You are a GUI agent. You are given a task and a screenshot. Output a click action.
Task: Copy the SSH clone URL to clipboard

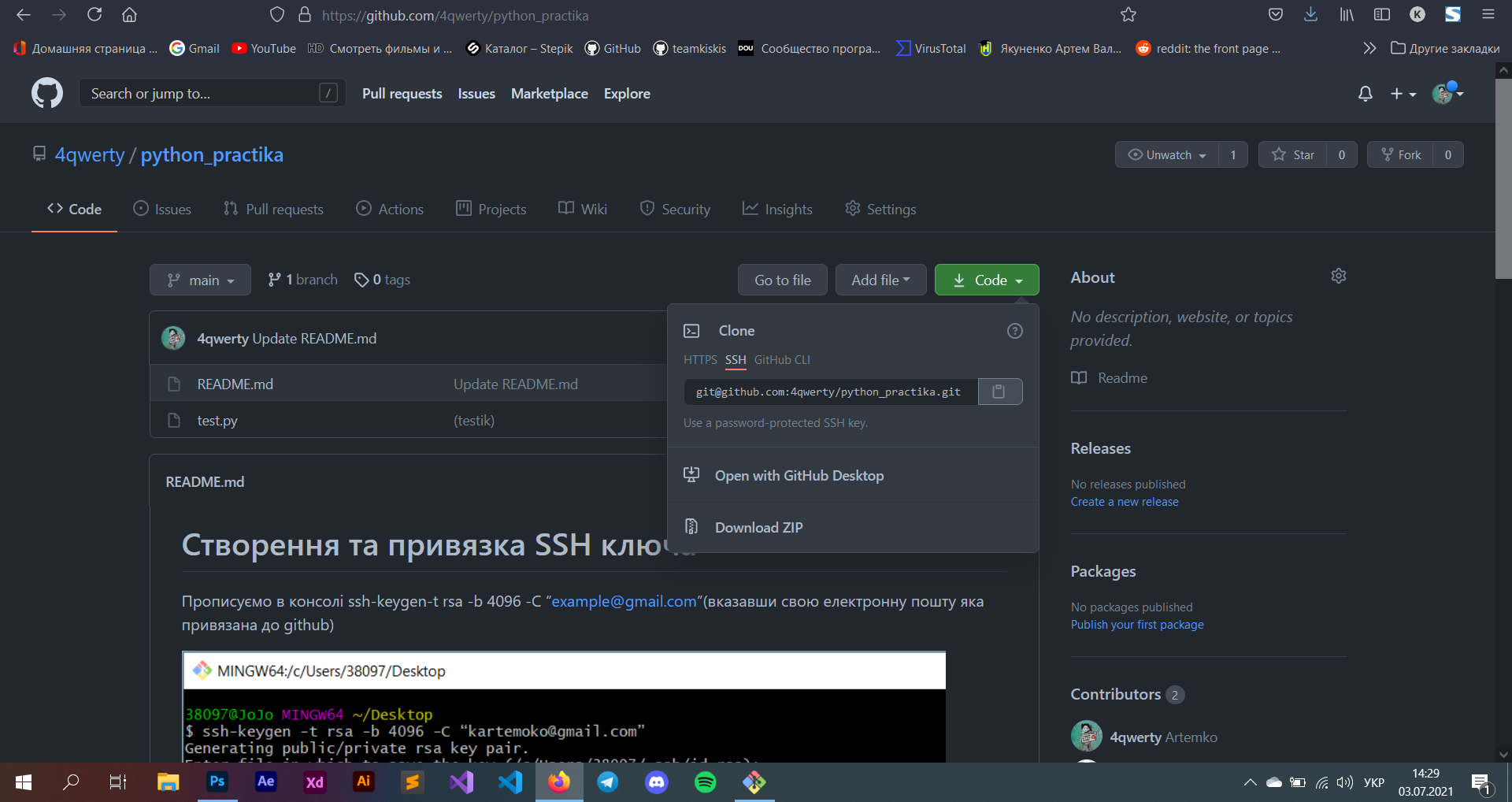click(x=999, y=392)
